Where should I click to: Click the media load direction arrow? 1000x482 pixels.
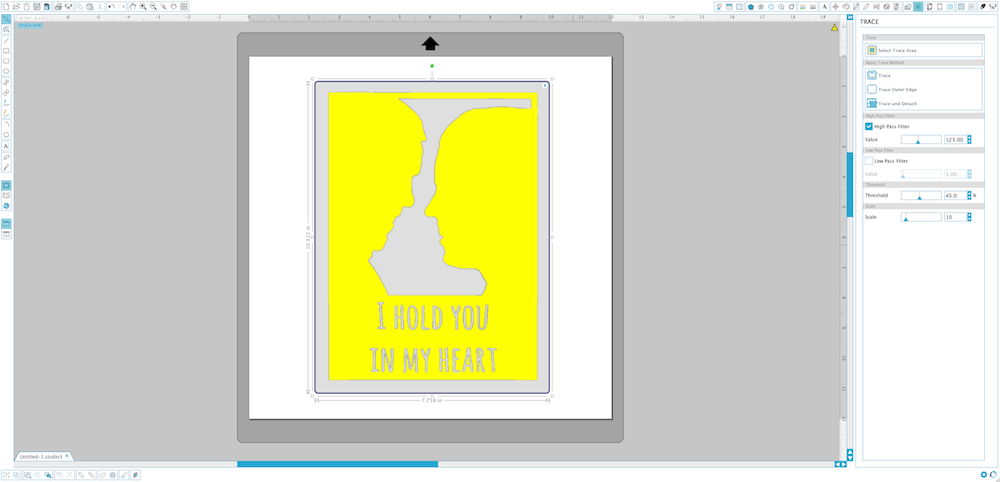[430, 43]
